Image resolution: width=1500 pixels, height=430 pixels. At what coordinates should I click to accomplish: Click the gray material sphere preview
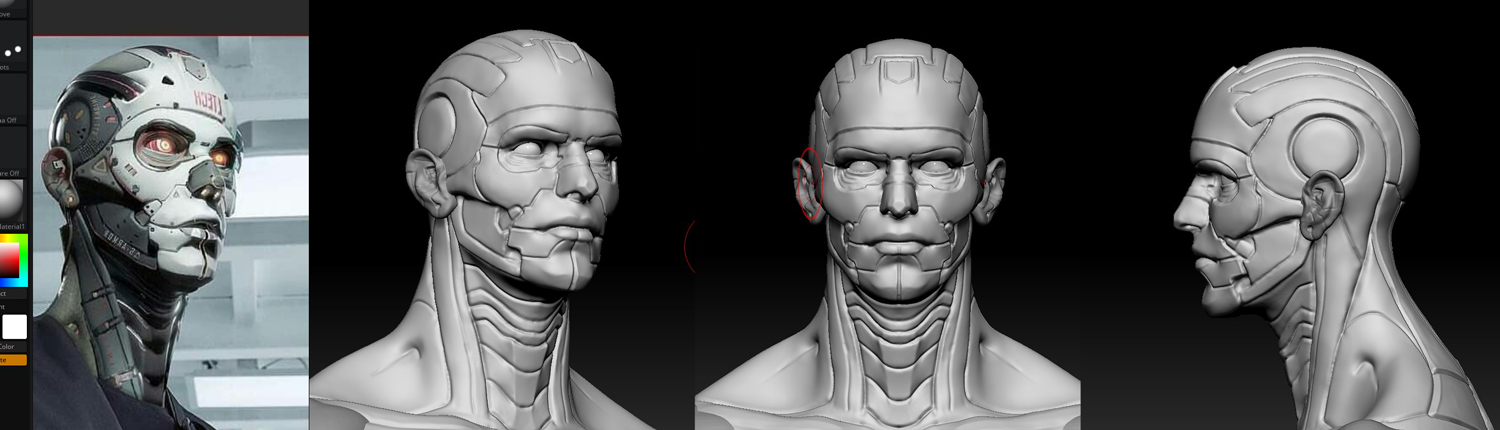coord(13,201)
